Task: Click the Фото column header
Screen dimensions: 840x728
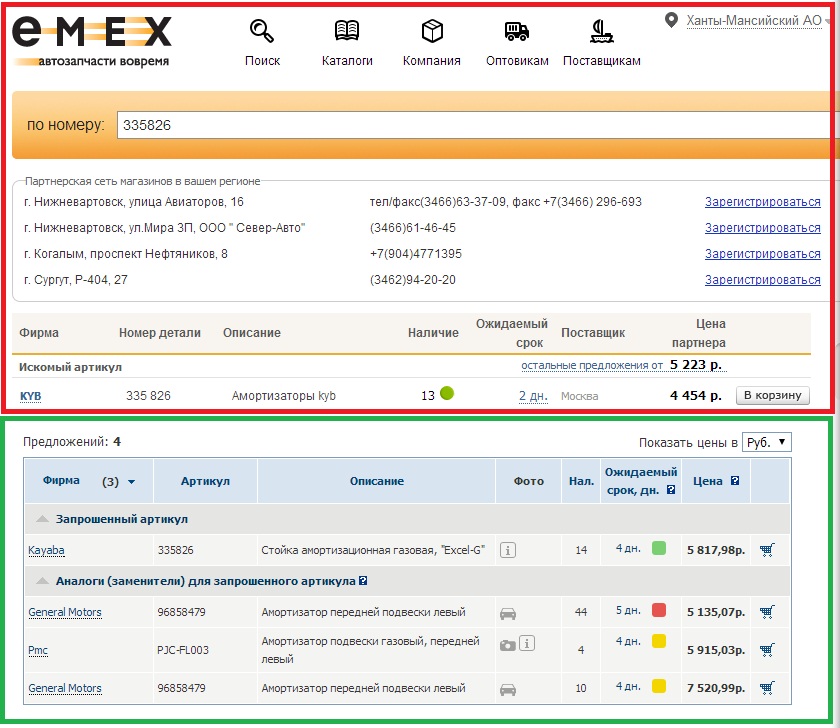Action: click(529, 481)
